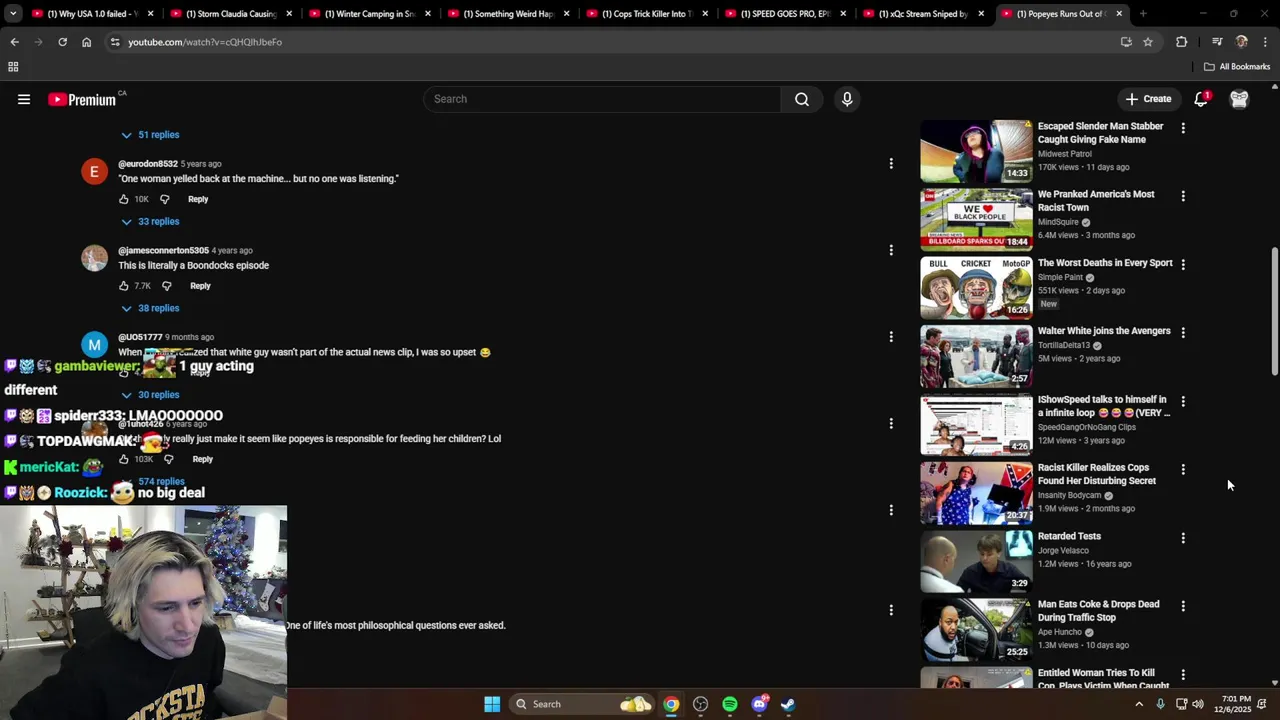This screenshot has height=720, width=1280.
Task: Open Chrome extensions puzzle icon
Action: point(1181,42)
